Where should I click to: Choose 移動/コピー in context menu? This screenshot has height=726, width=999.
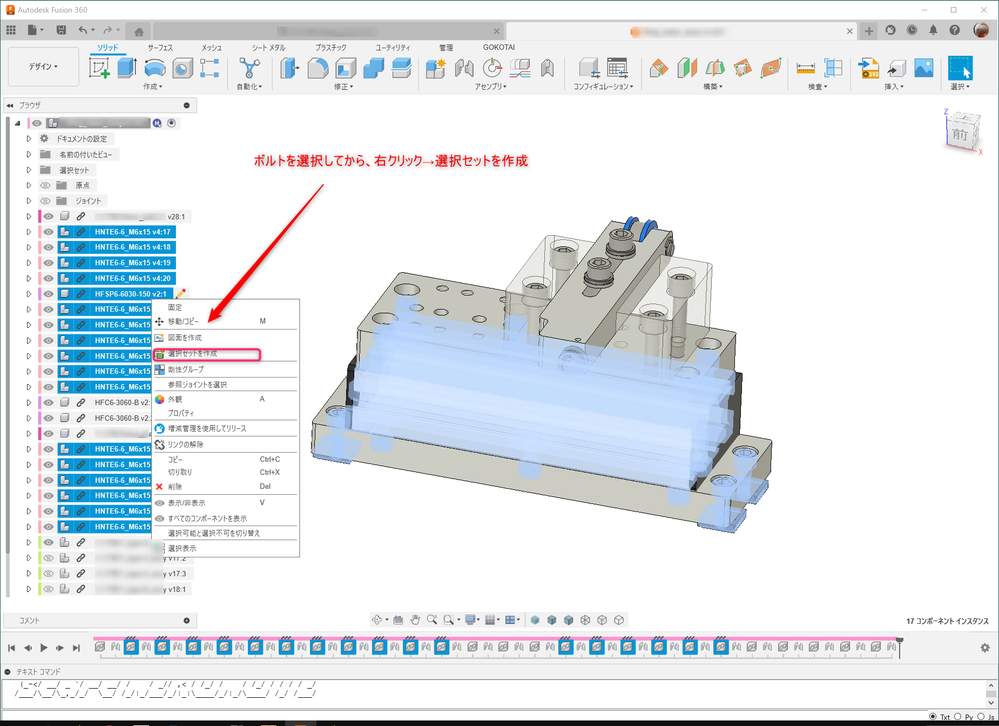coord(226,322)
